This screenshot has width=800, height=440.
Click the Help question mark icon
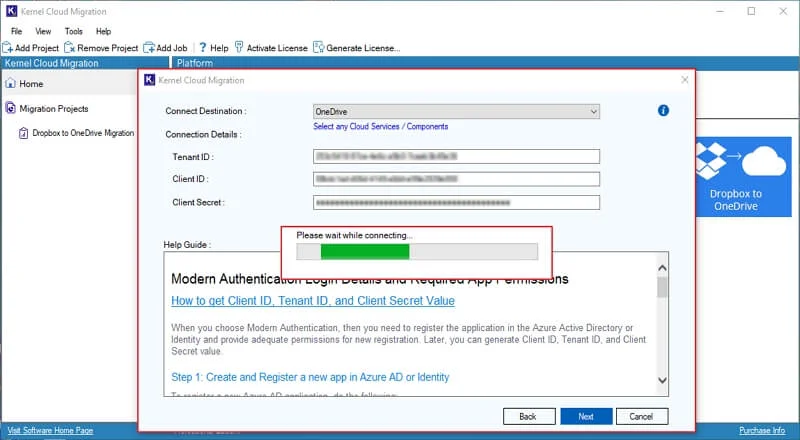(203, 47)
